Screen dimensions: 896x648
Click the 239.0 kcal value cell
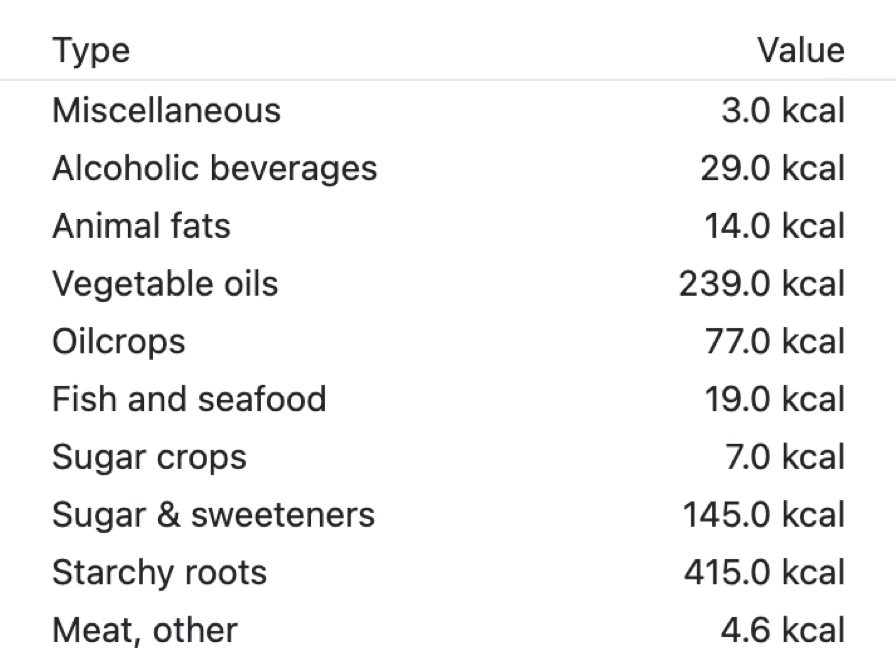click(762, 284)
